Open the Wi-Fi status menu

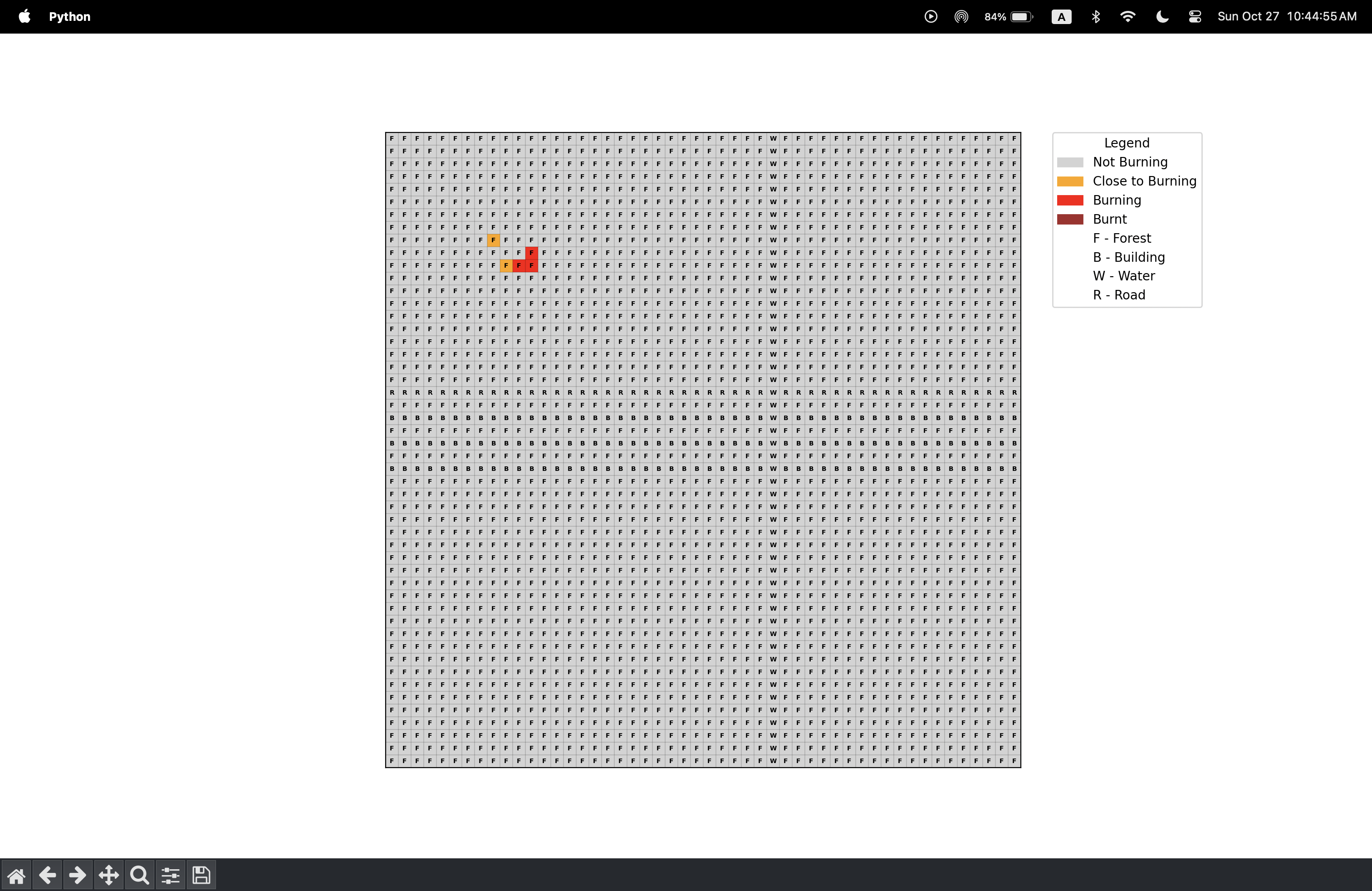(1127, 17)
